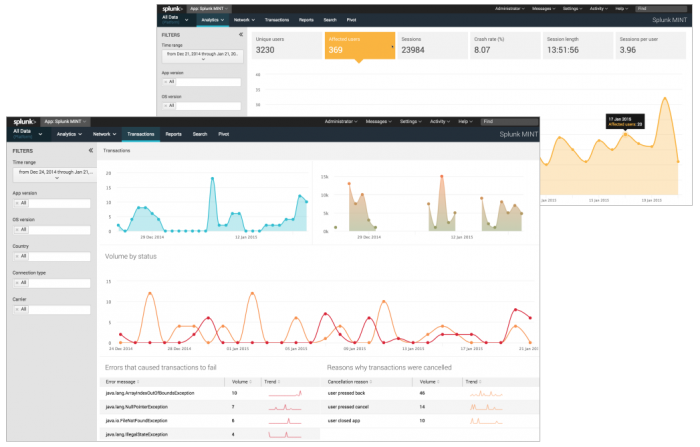Sort the table by Cancellation reason column
Image resolution: width=700 pixels, height=447 pixels.
350,382
